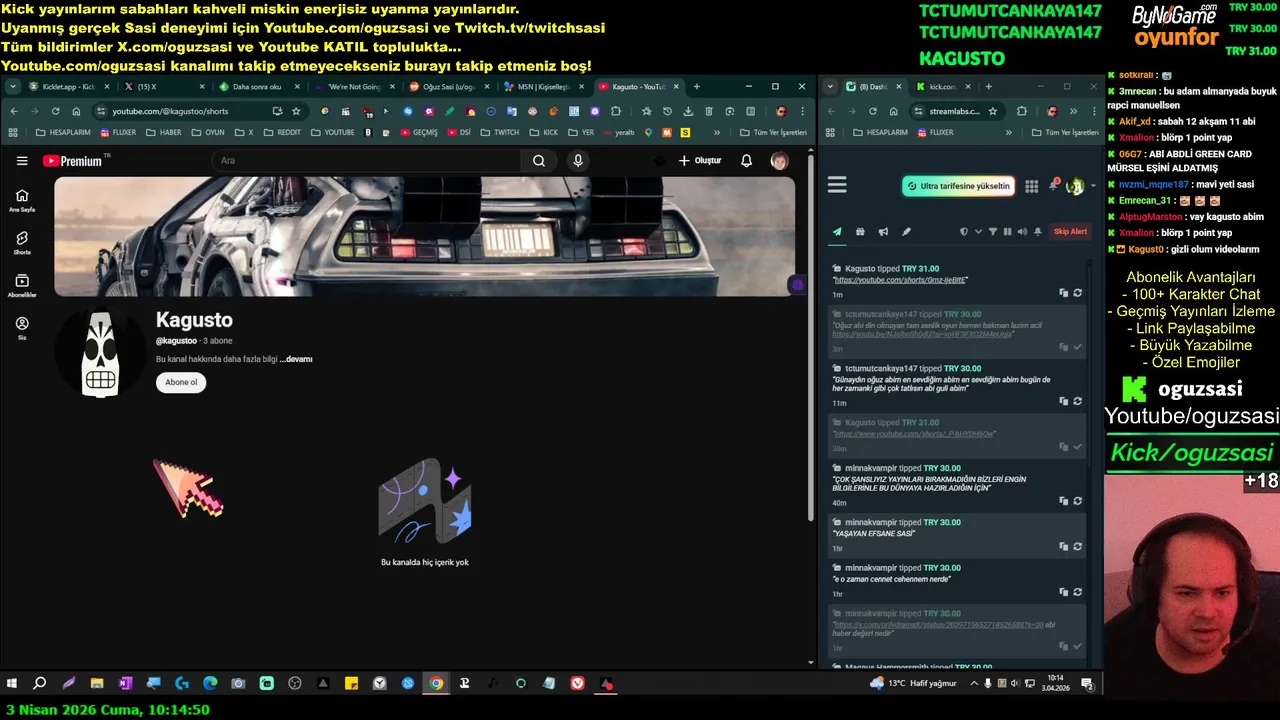Open YouTube notifications bell
This screenshot has width=1280, height=720.
point(746,161)
